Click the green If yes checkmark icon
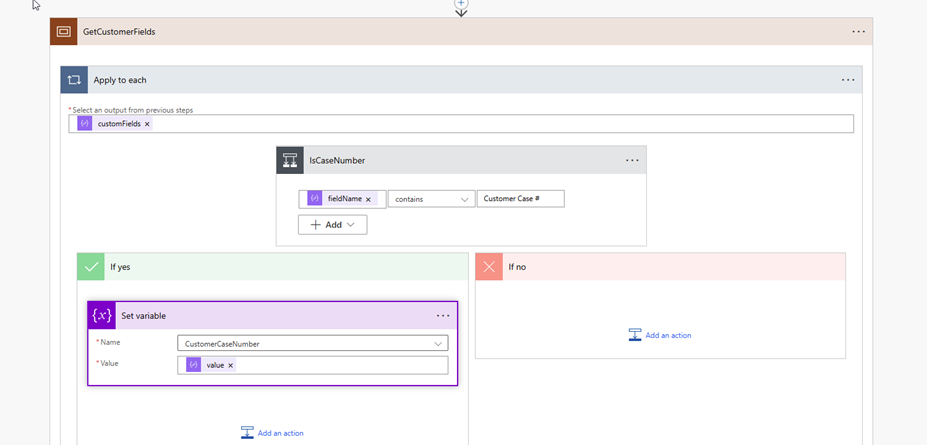The image size is (927, 445). click(x=91, y=267)
